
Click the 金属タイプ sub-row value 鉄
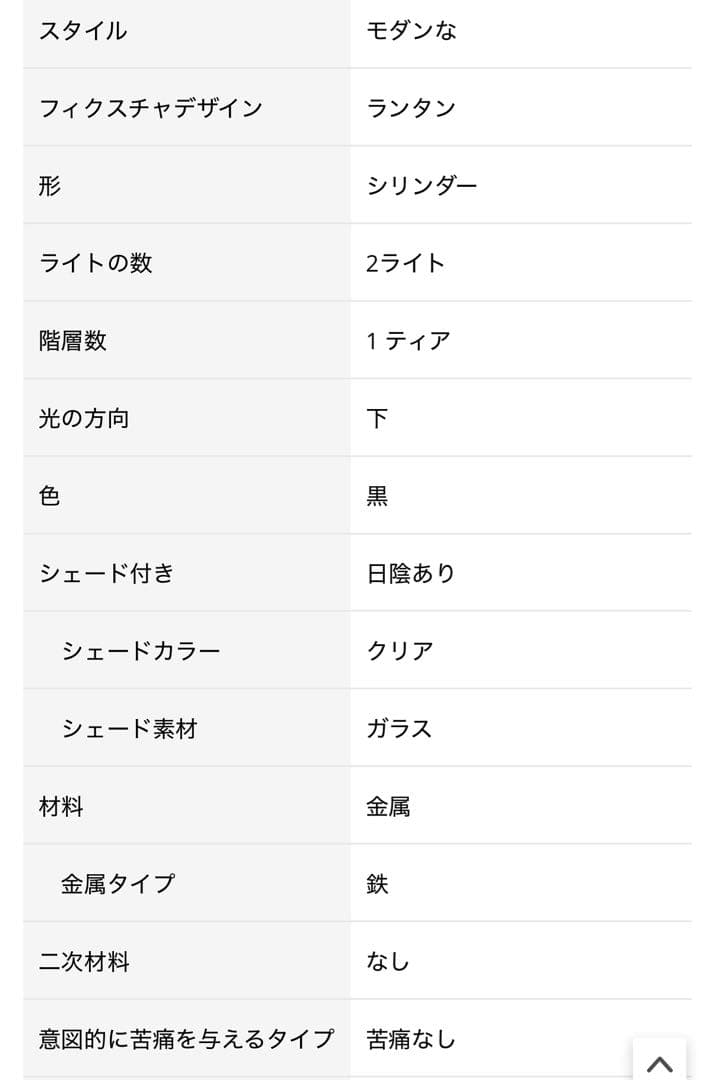(378, 883)
